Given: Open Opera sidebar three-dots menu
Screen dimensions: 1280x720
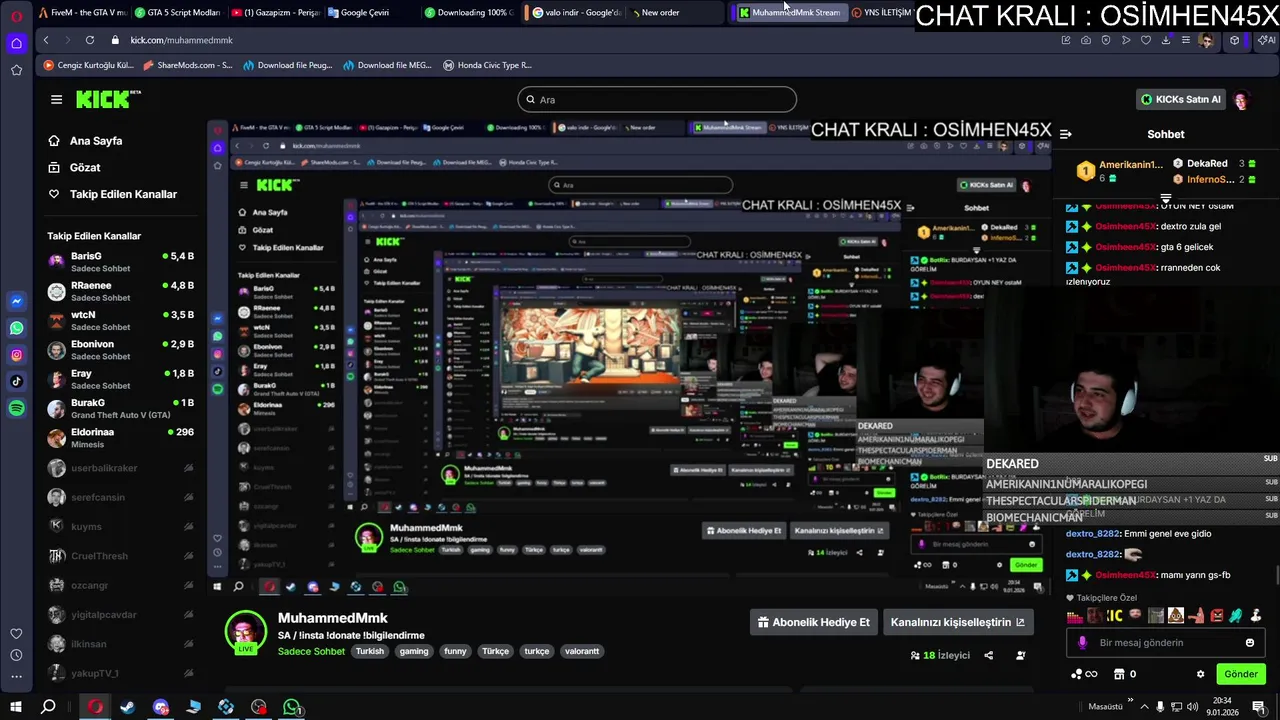Looking at the screenshot, I should 16,677.
